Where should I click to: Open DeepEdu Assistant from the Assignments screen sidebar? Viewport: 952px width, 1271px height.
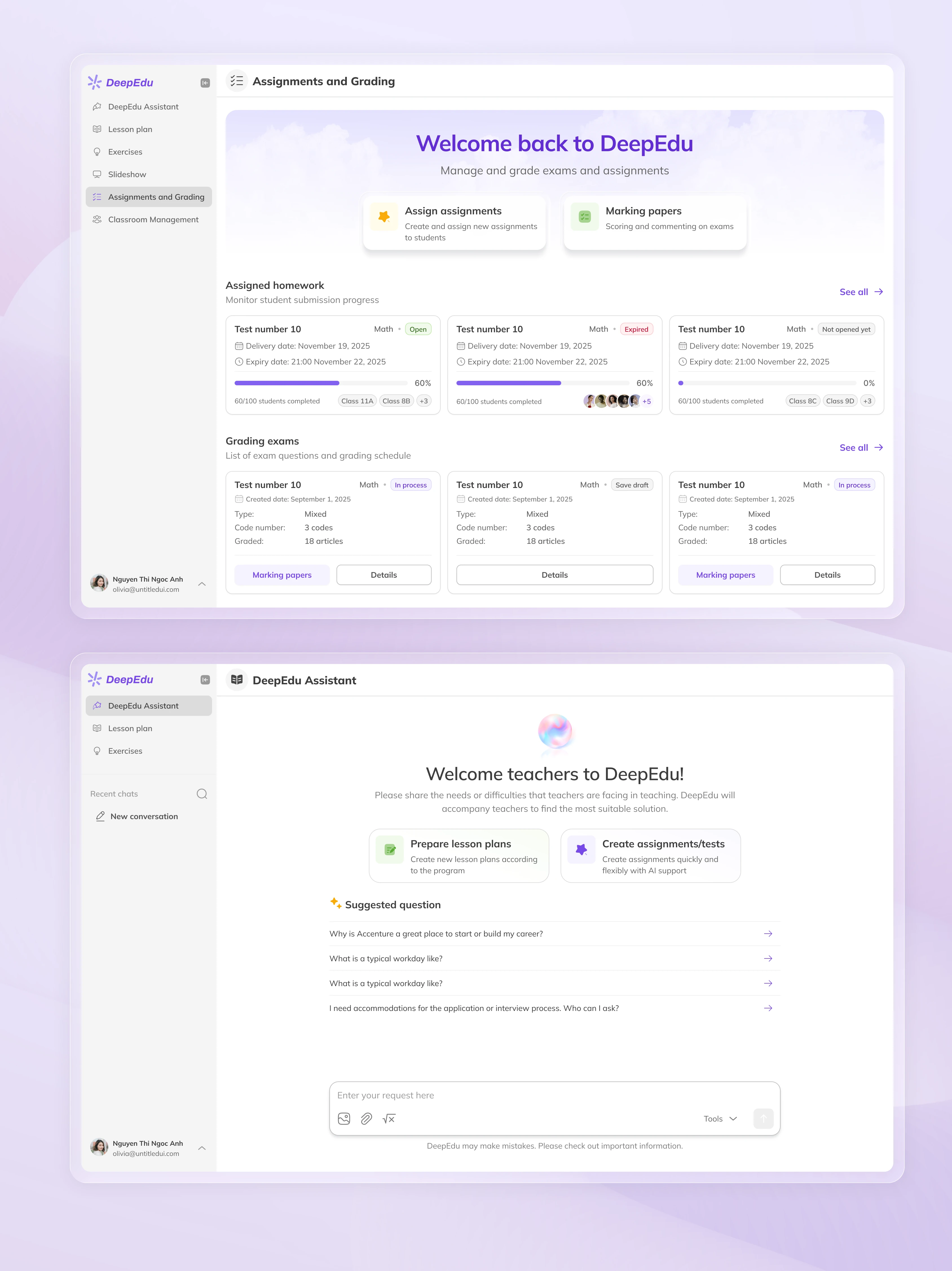point(149,107)
